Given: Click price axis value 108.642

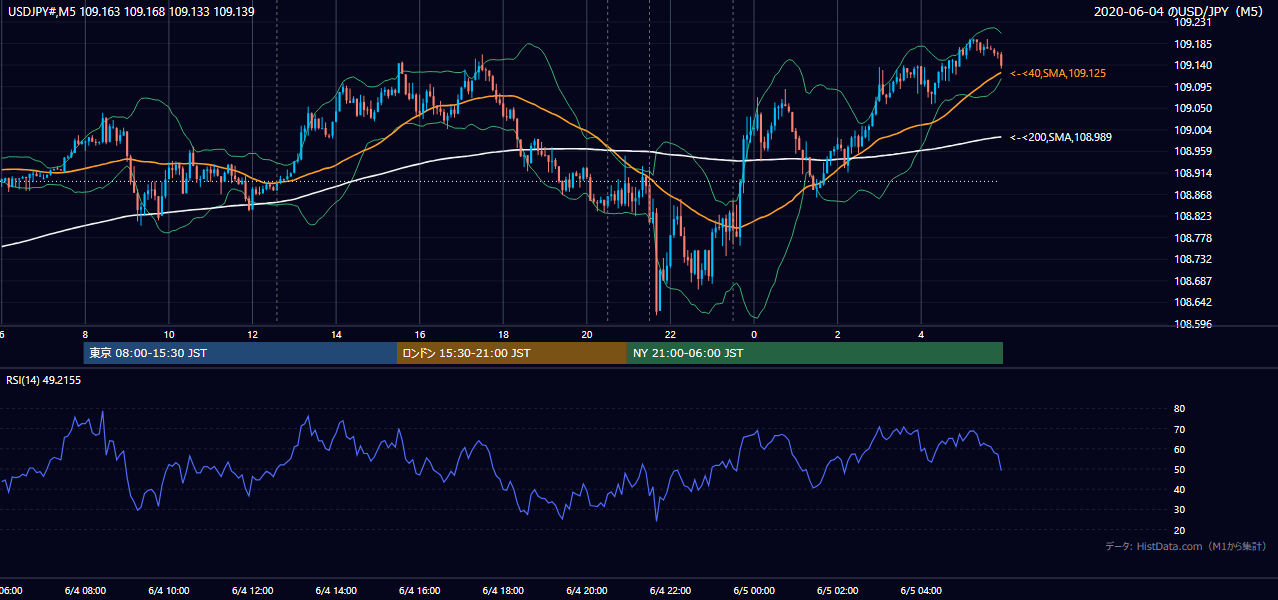Looking at the screenshot, I should coord(1193,302).
